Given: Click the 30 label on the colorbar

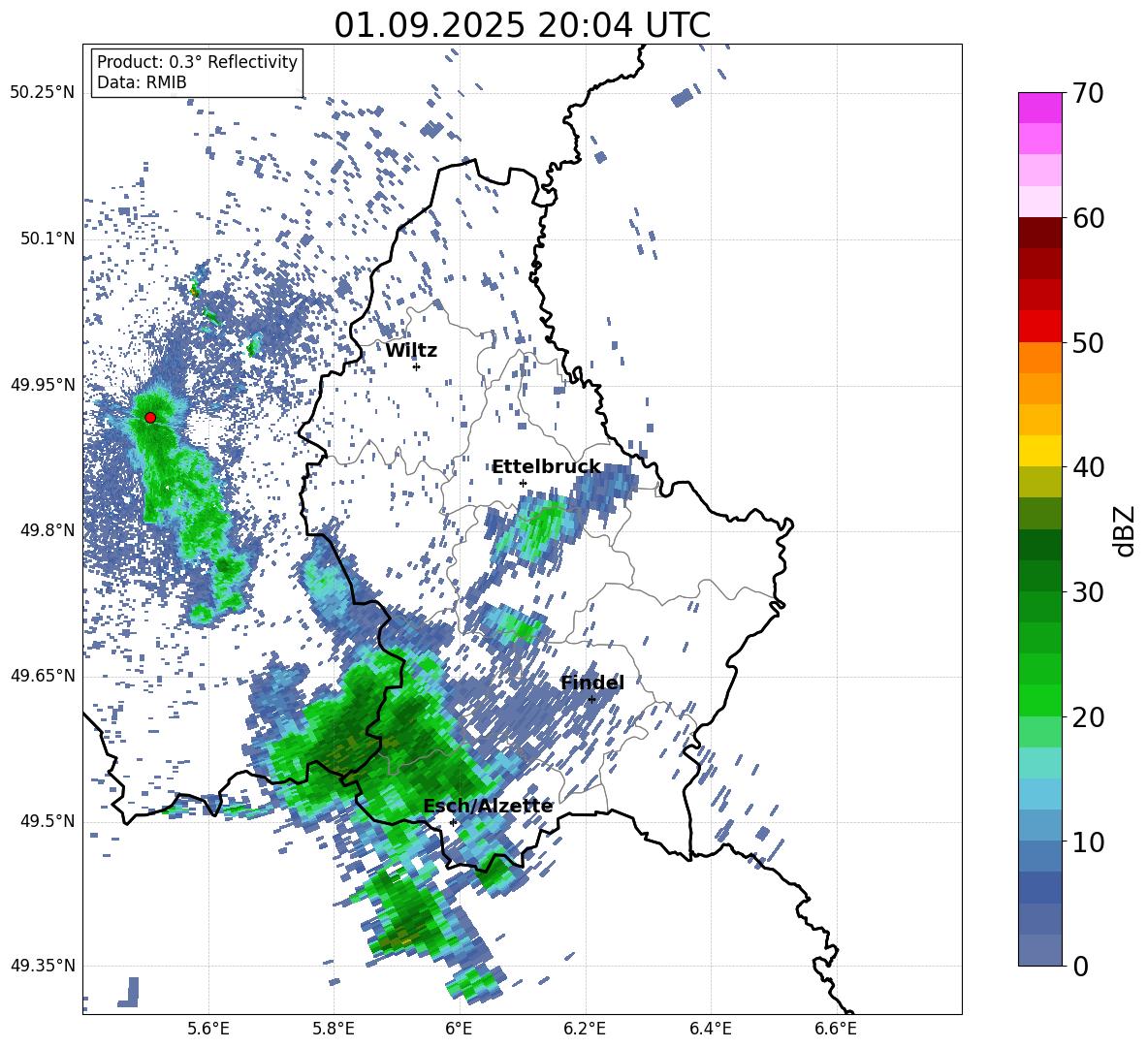Looking at the screenshot, I should point(1087,592).
